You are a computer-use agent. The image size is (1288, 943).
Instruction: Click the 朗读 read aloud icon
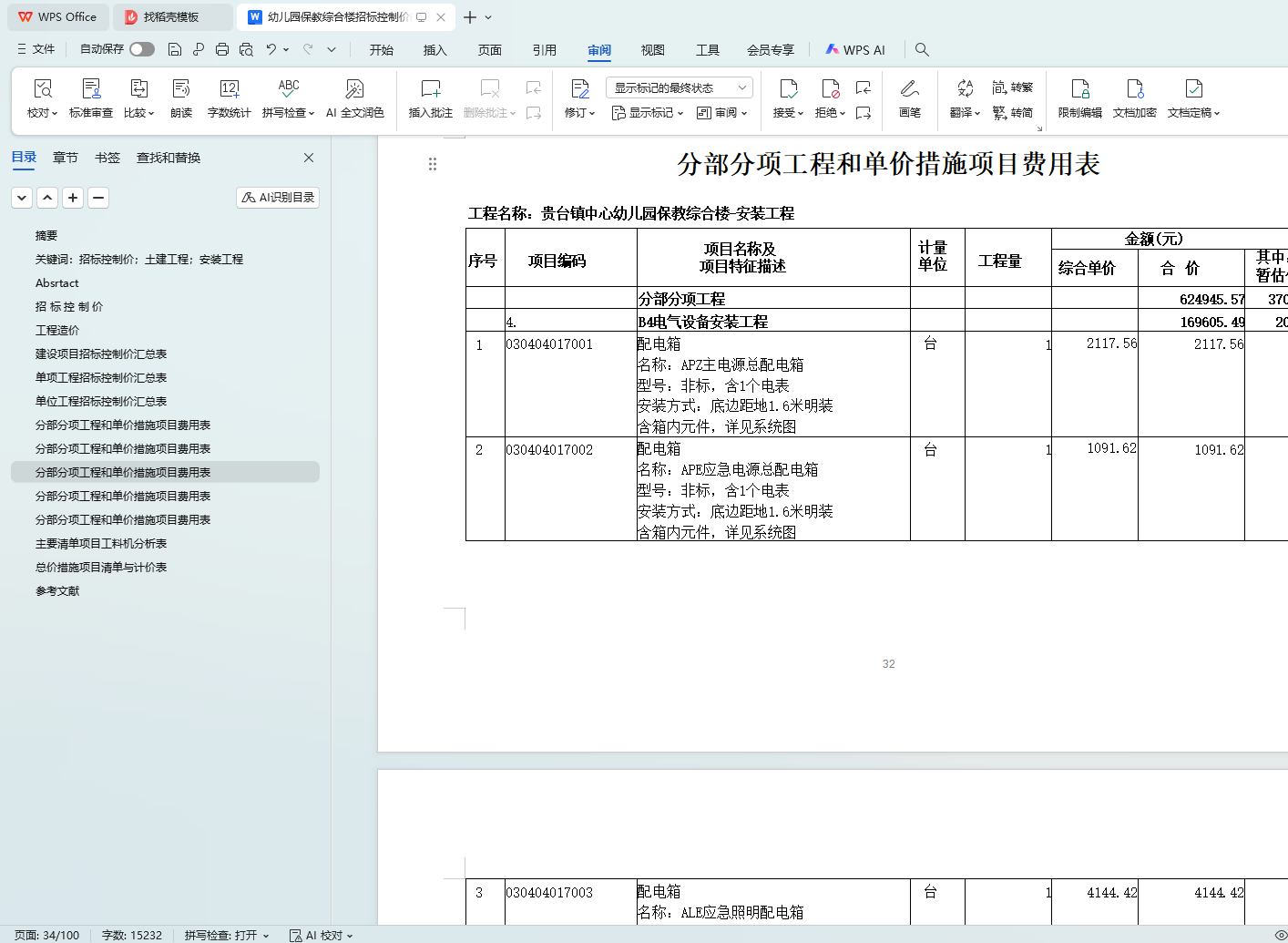181,97
